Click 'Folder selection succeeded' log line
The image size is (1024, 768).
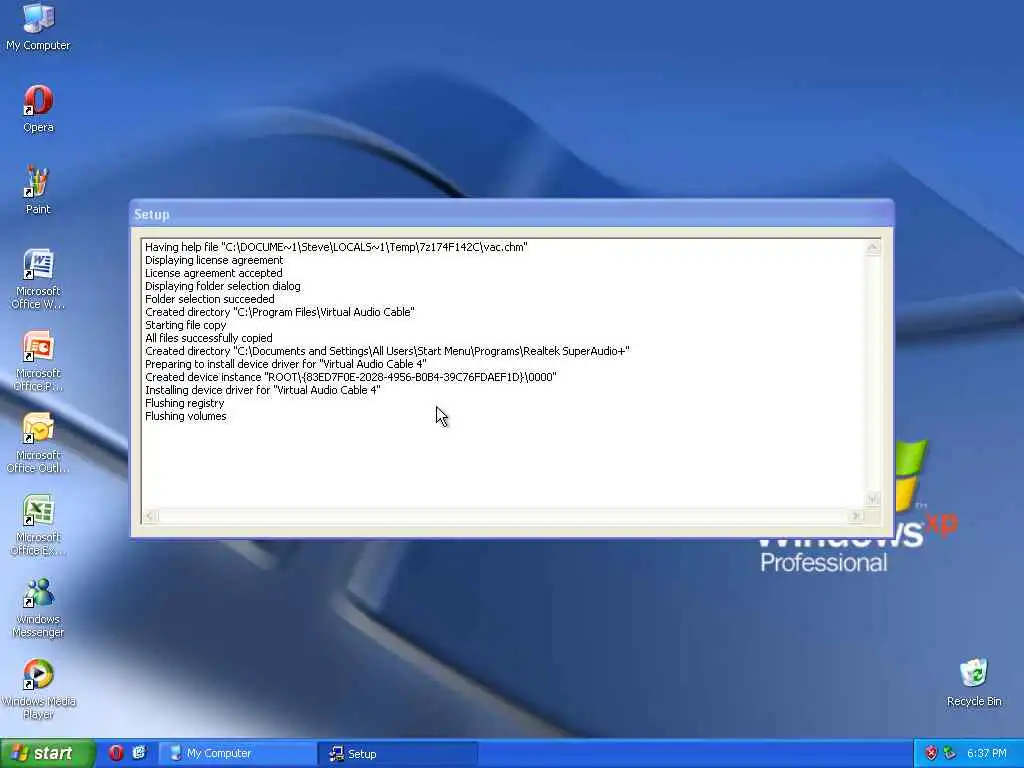(209, 299)
